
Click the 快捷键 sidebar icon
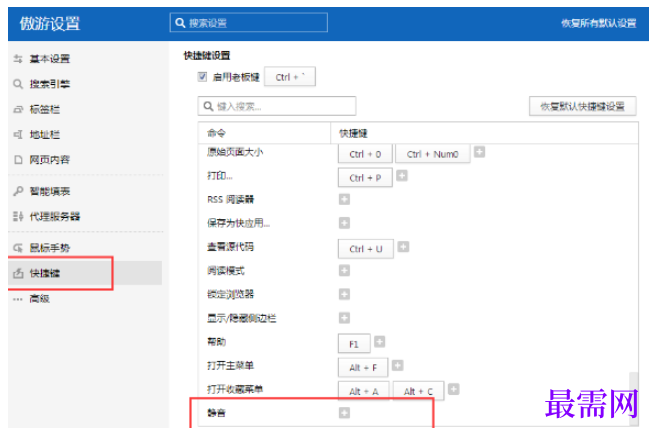(x=18, y=273)
